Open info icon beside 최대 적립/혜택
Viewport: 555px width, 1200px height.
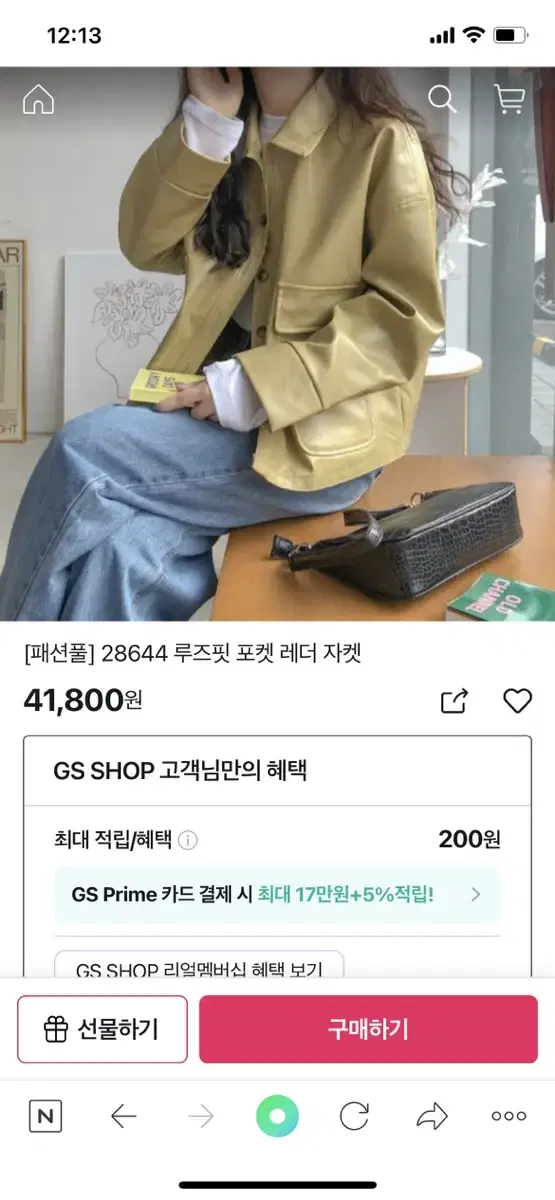(188, 840)
